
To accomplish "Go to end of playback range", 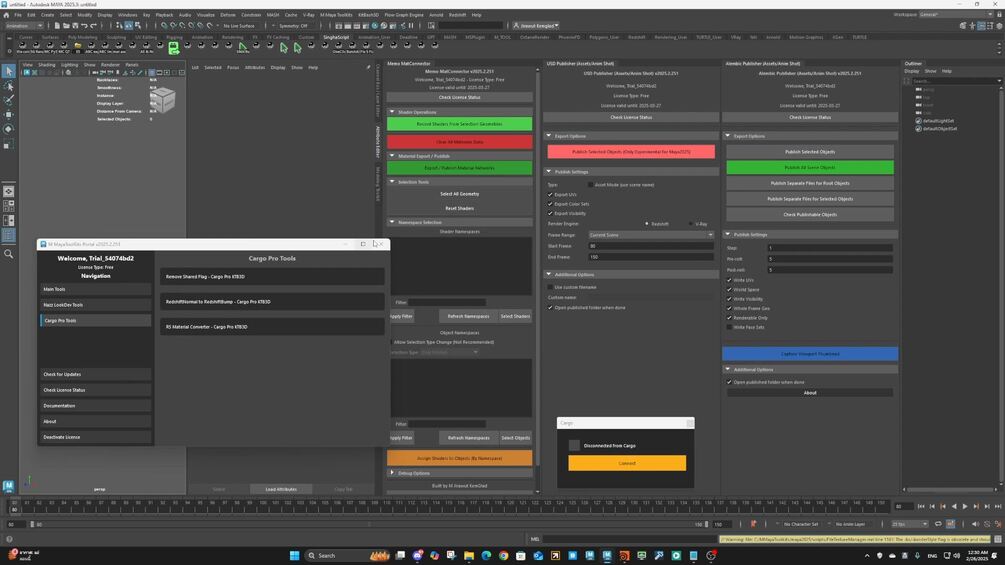I will pyautogui.click(x=997, y=506).
